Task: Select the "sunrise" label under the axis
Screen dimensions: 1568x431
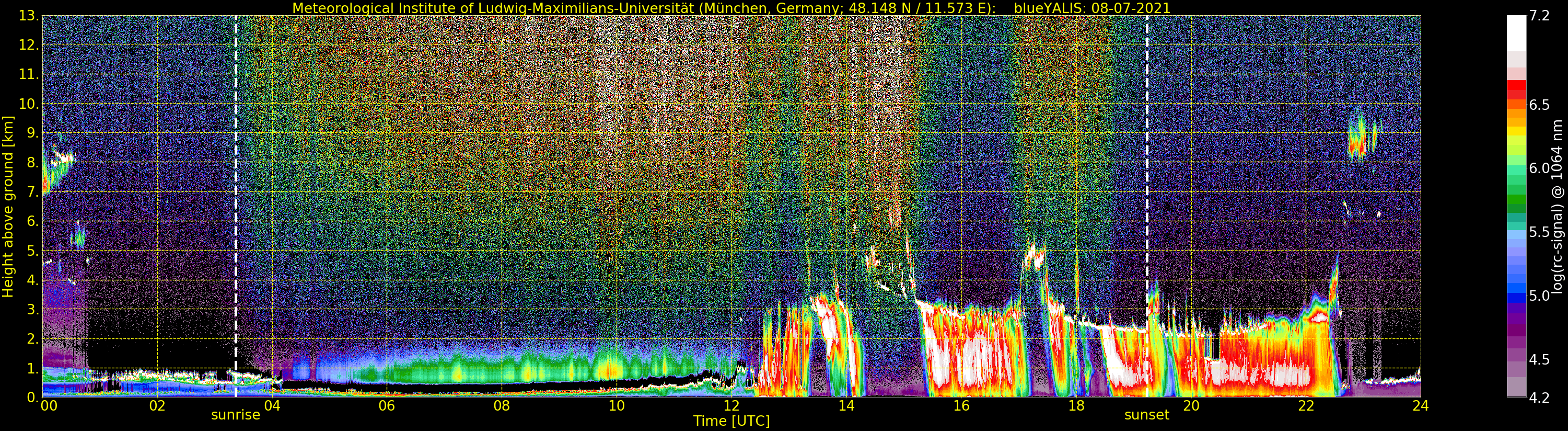Action: (236, 415)
